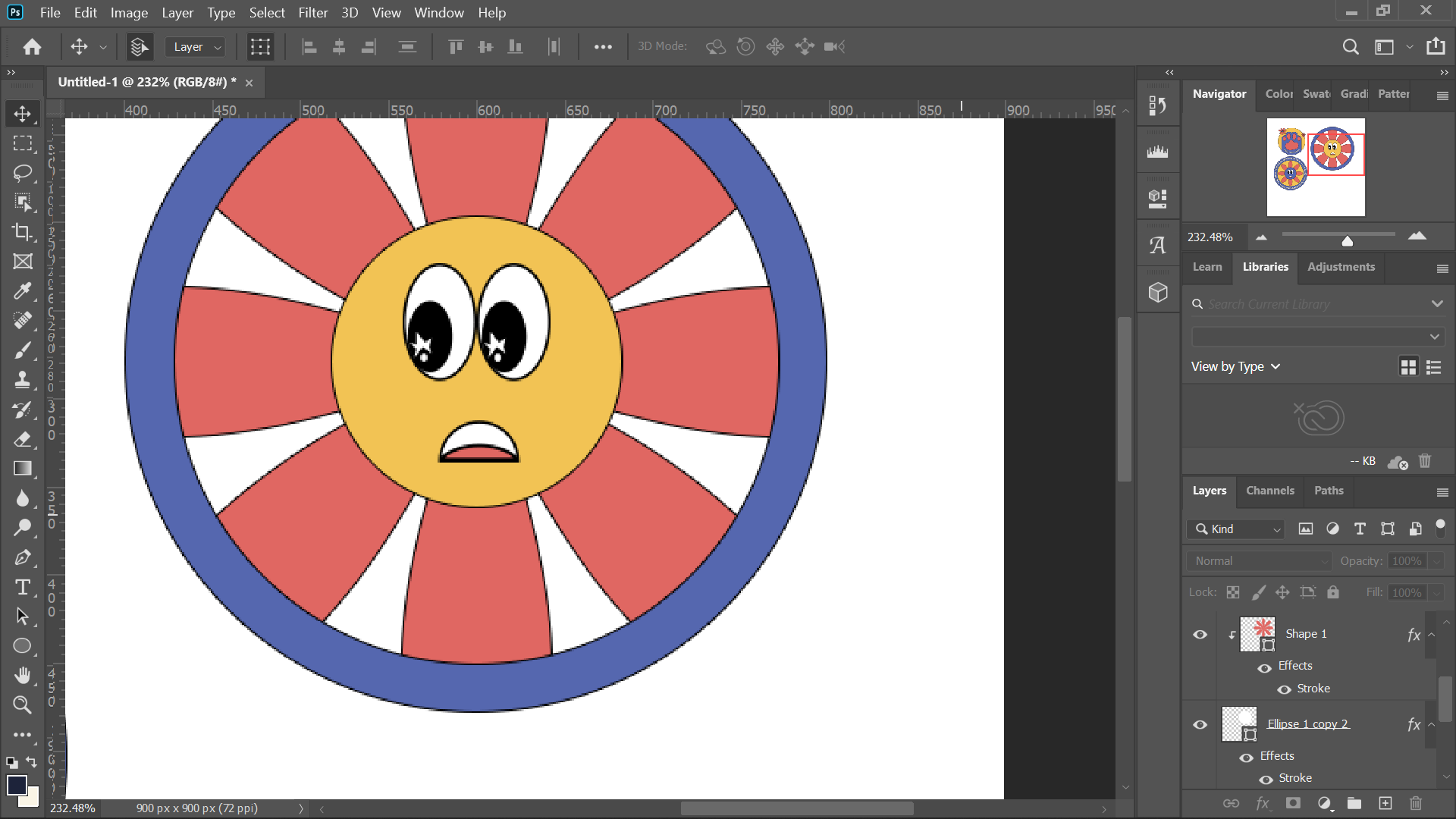This screenshot has width=1456, height=819.
Task: Add a layer mask from the Layers panel
Action: pos(1294,803)
